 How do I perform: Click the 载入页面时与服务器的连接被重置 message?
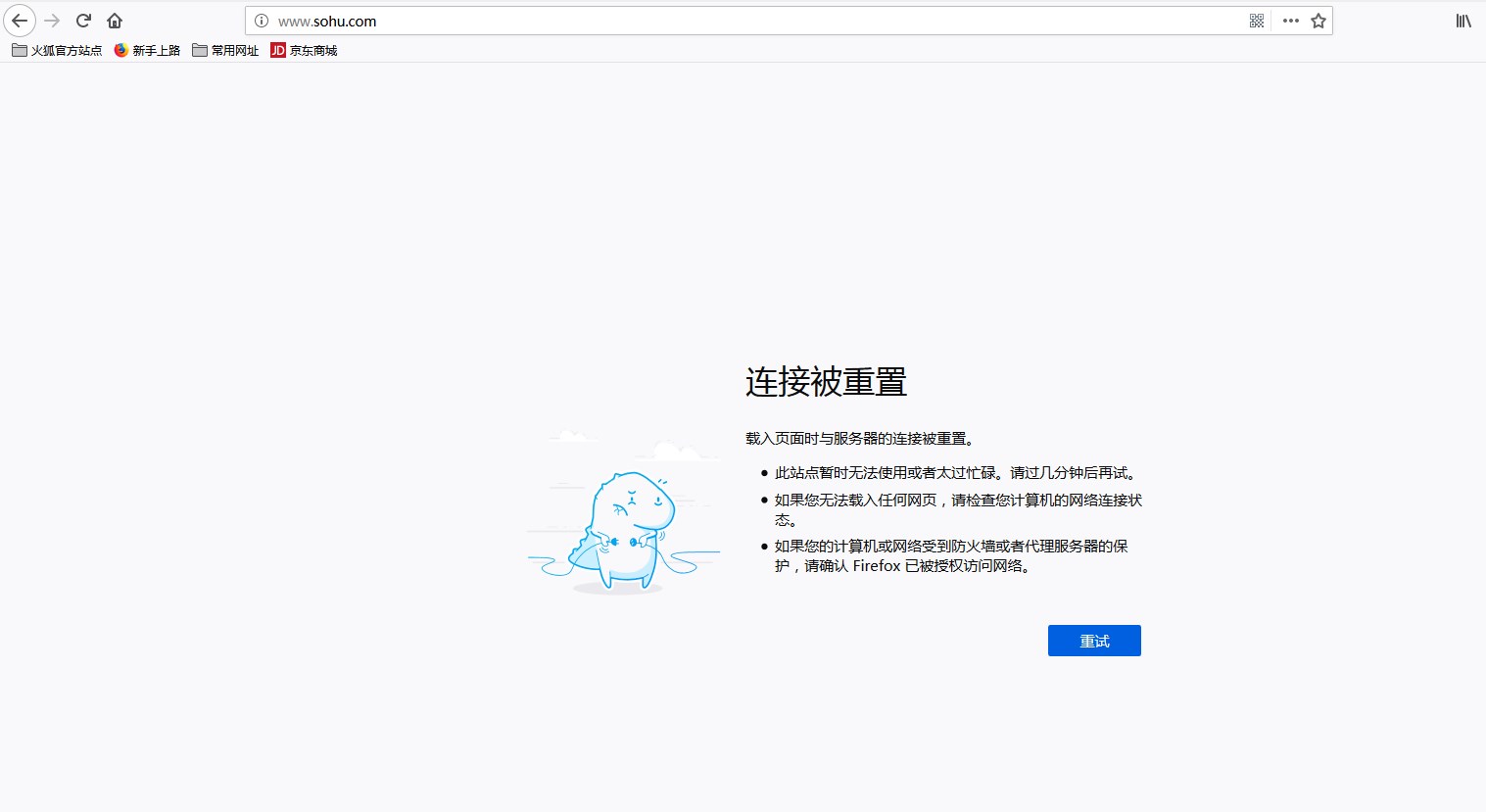[x=860, y=439]
